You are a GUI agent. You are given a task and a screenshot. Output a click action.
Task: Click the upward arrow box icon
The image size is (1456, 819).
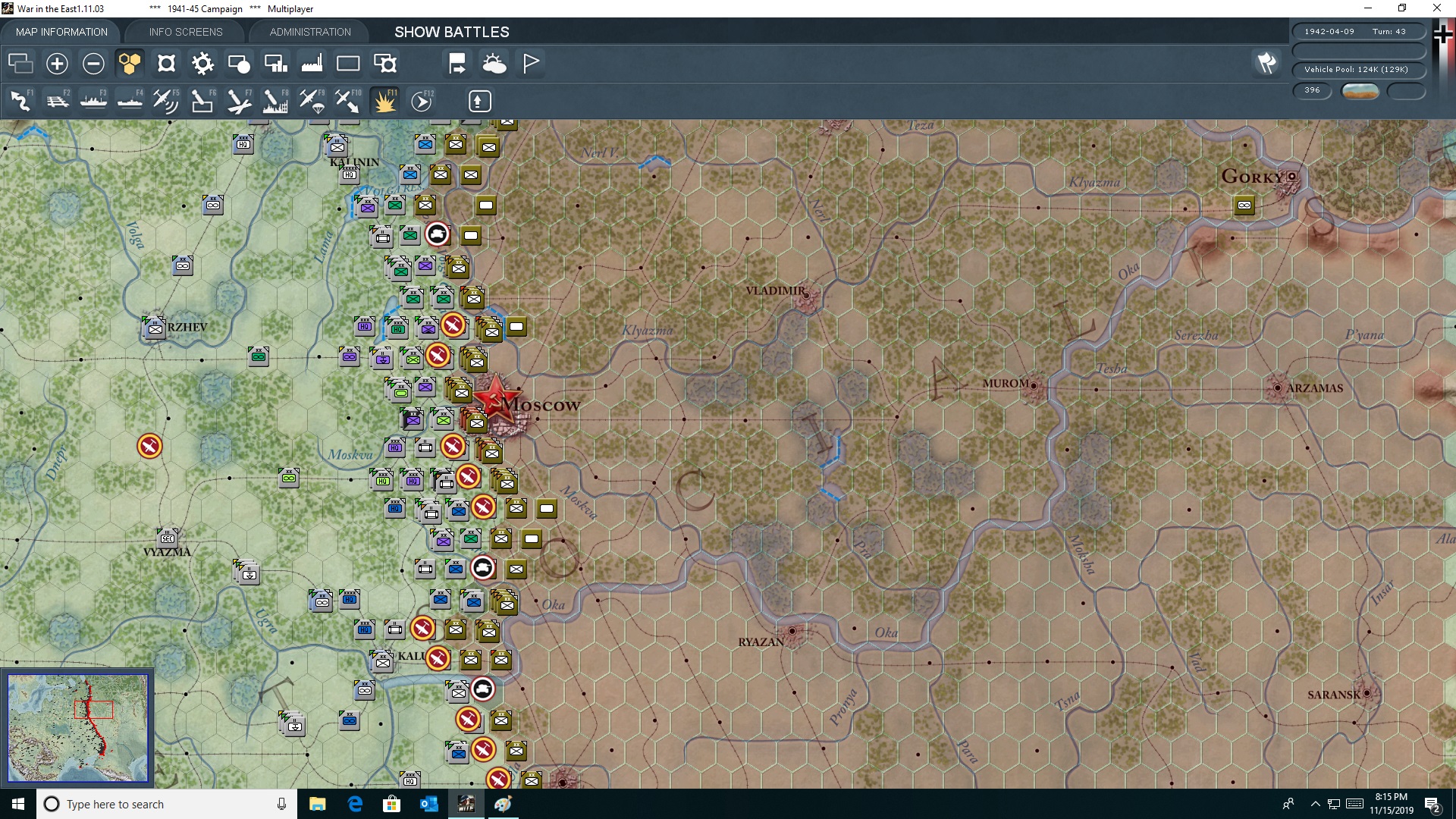479,101
